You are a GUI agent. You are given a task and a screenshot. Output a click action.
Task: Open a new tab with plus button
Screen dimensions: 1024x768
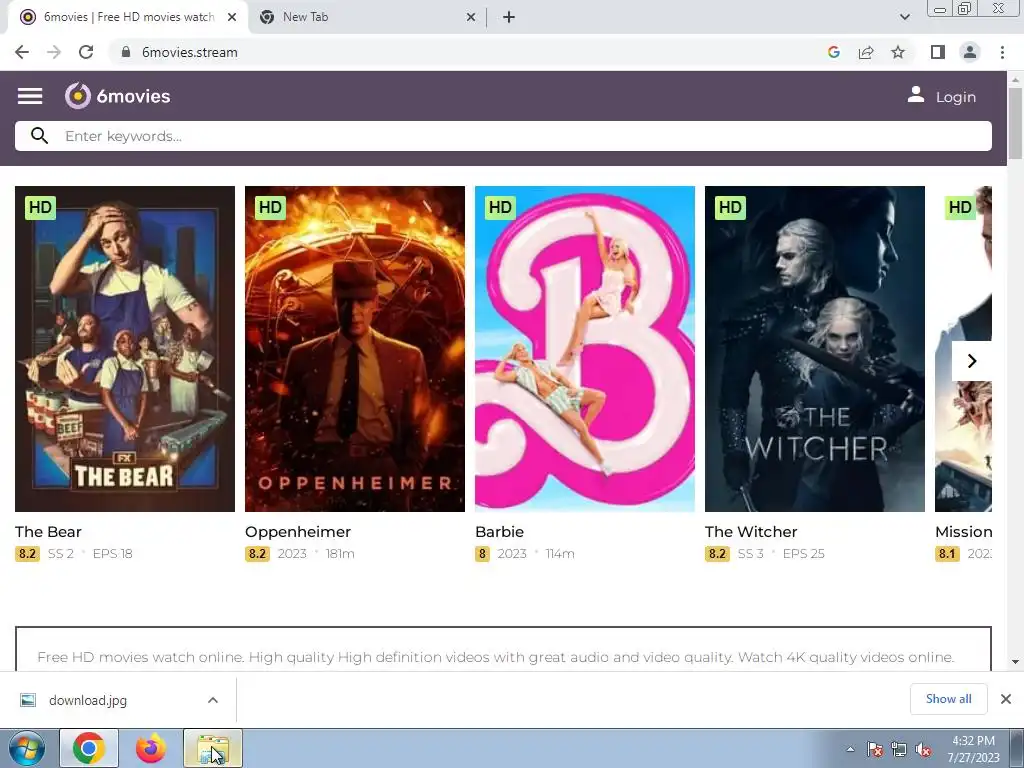point(509,17)
